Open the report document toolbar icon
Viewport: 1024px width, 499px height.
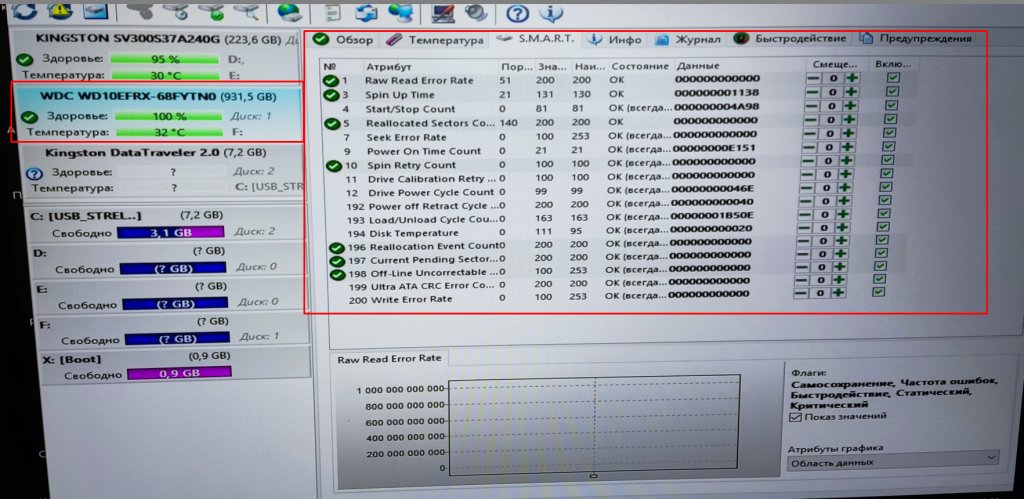tap(332, 12)
